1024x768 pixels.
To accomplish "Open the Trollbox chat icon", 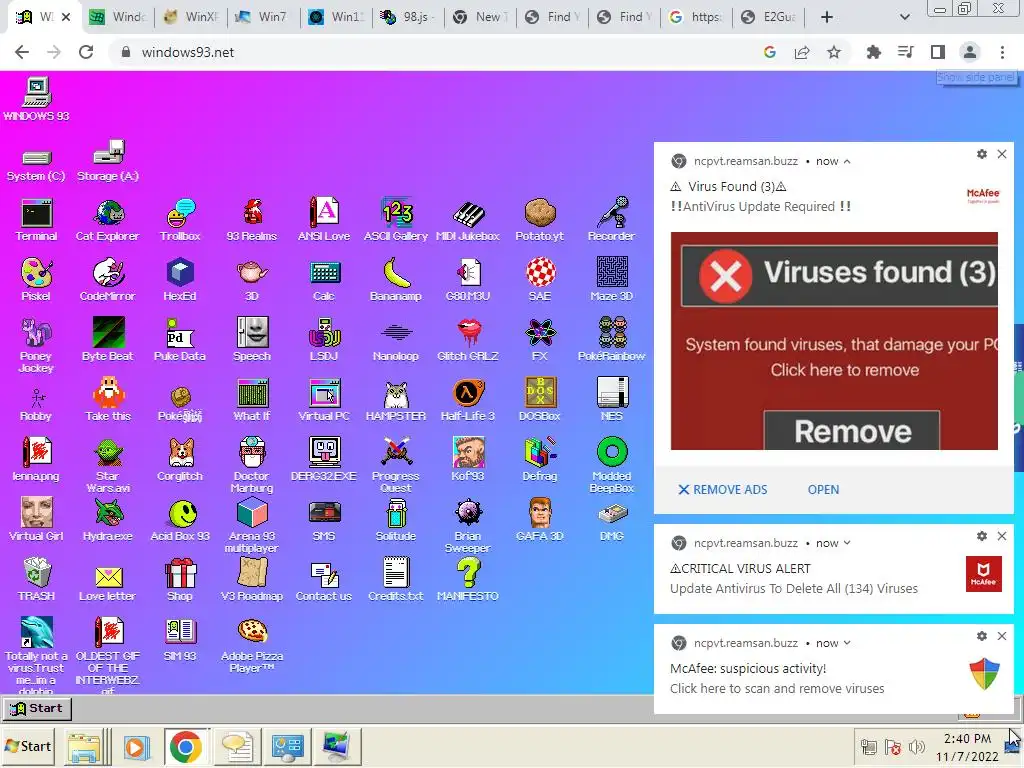I will pyautogui.click(x=180, y=219).
